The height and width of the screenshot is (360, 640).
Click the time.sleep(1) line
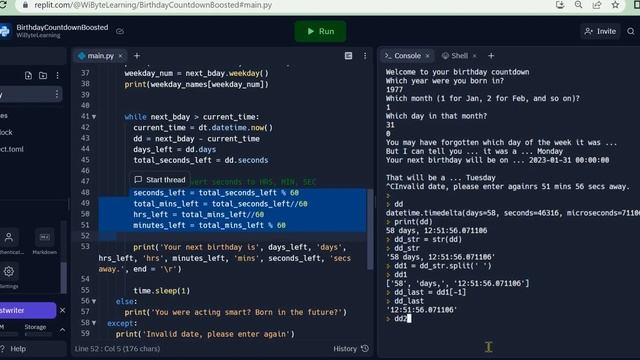162,291
